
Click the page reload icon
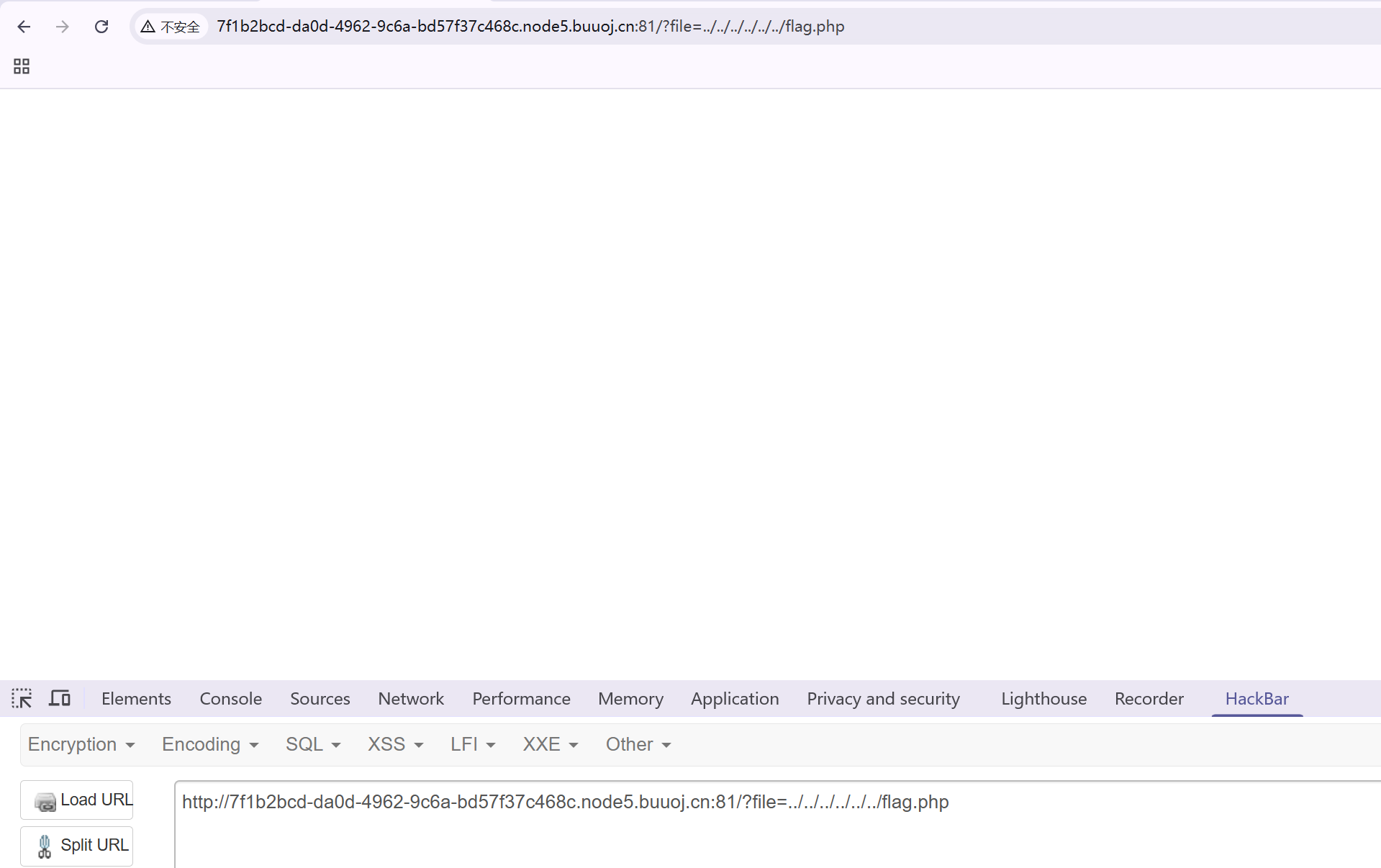tap(101, 27)
